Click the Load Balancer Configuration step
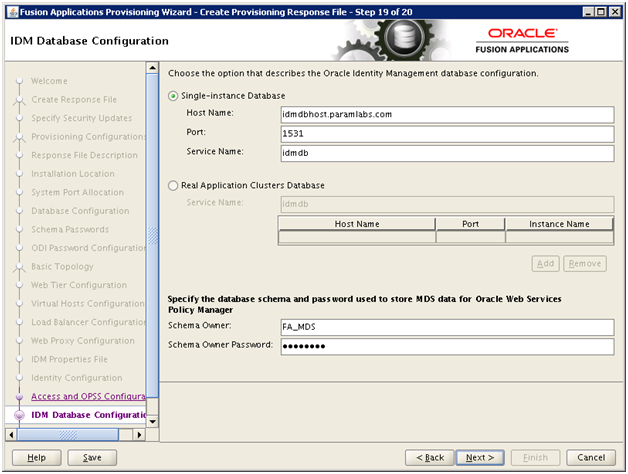Image resolution: width=628 pixels, height=474 pixels. click(x=89, y=322)
